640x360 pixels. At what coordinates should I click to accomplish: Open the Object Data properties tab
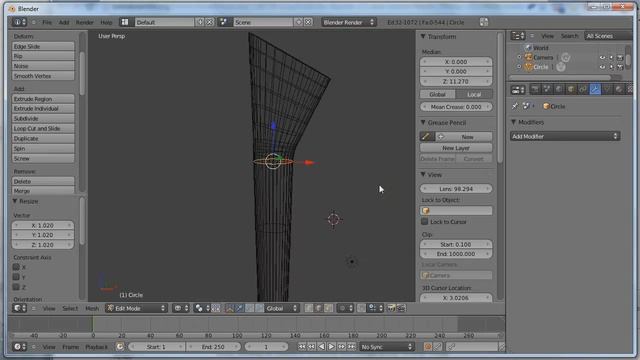coord(607,89)
